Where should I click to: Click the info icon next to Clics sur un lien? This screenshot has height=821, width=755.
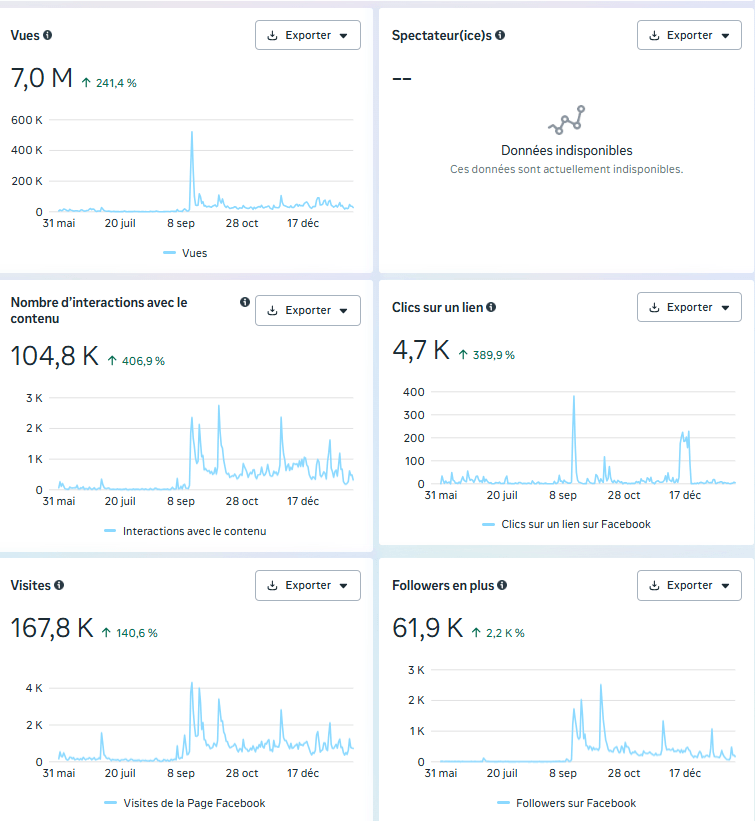pyautogui.click(x=491, y=308)
